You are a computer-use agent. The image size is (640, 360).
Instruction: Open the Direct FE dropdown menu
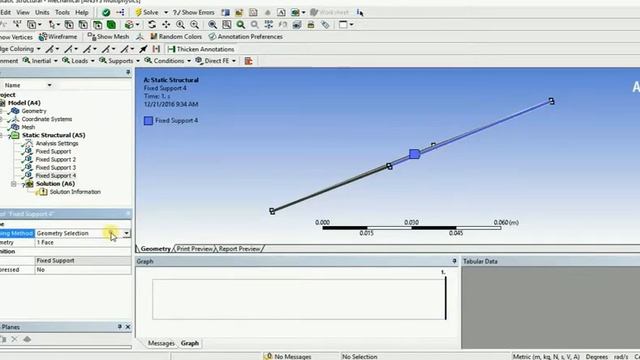[216, 61]
